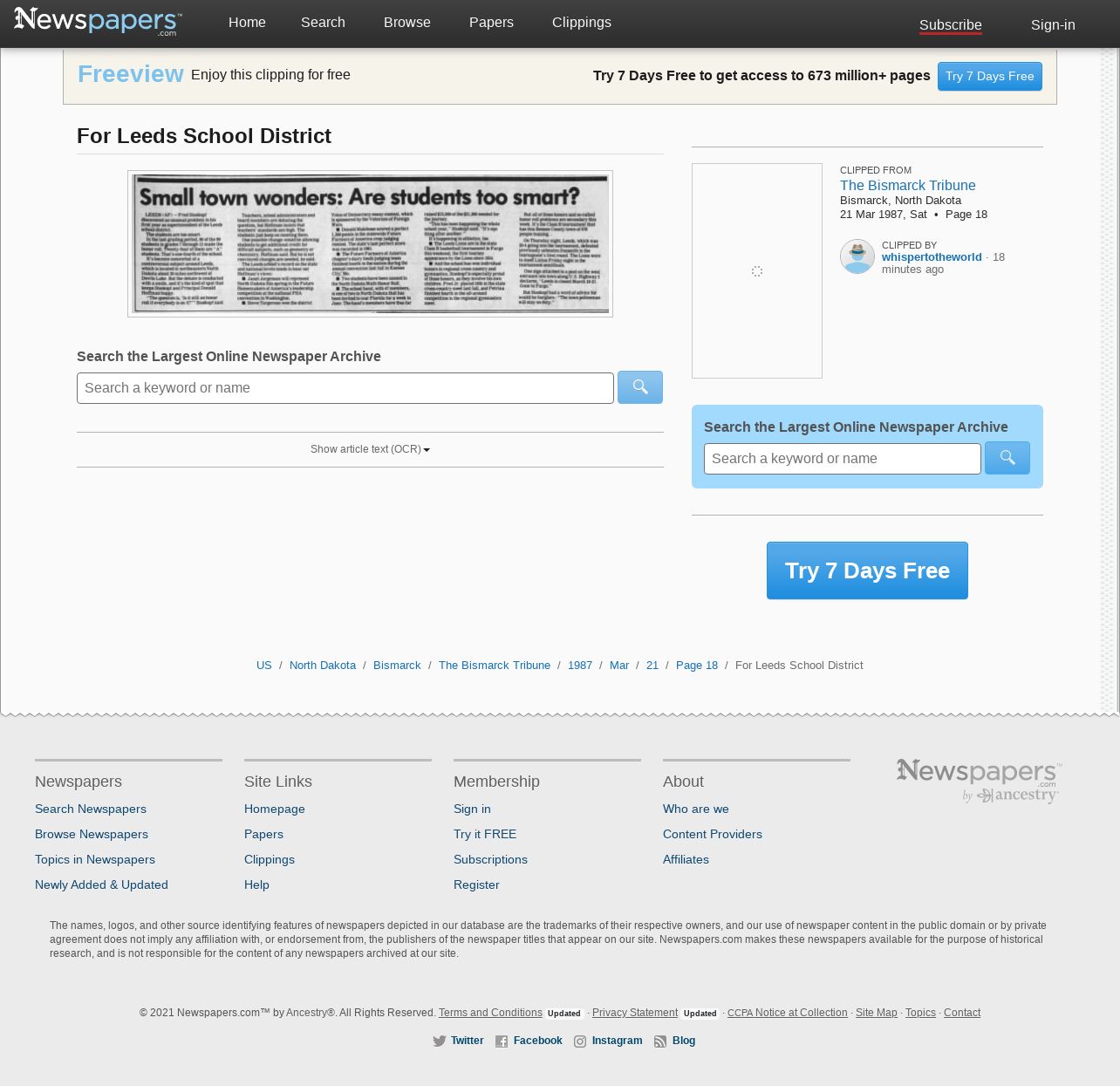Open 21 breadcrumb link
Image resolution: width=1120 pixels, height=1086 pixels.
(x=652, y=666)
